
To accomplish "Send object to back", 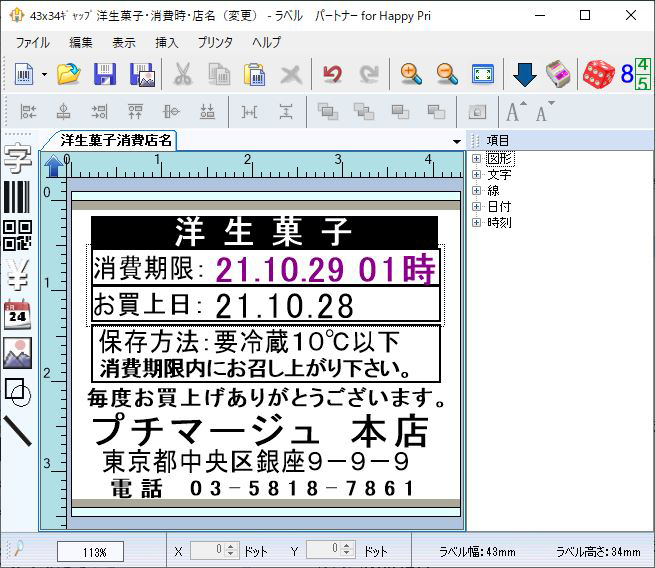I will click(364, 112).
